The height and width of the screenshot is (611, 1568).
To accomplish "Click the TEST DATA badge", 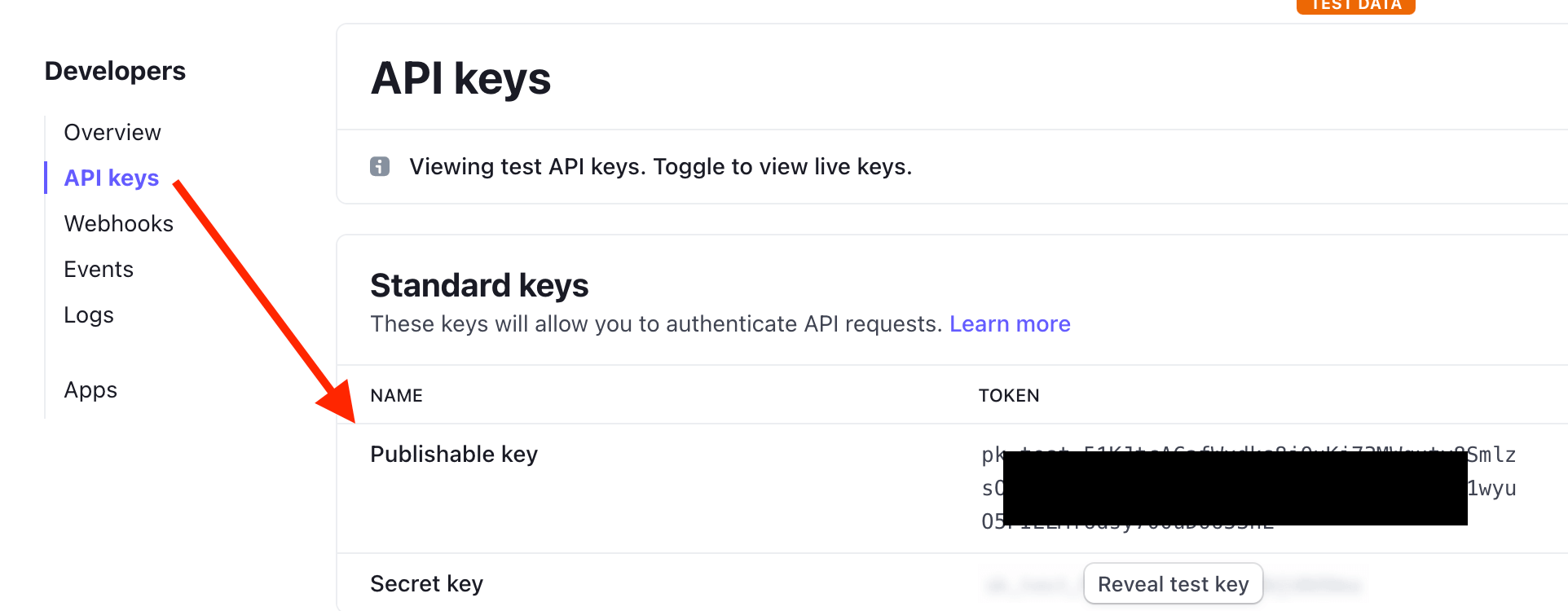I will pyautogui.click(x=1356, y=6).
